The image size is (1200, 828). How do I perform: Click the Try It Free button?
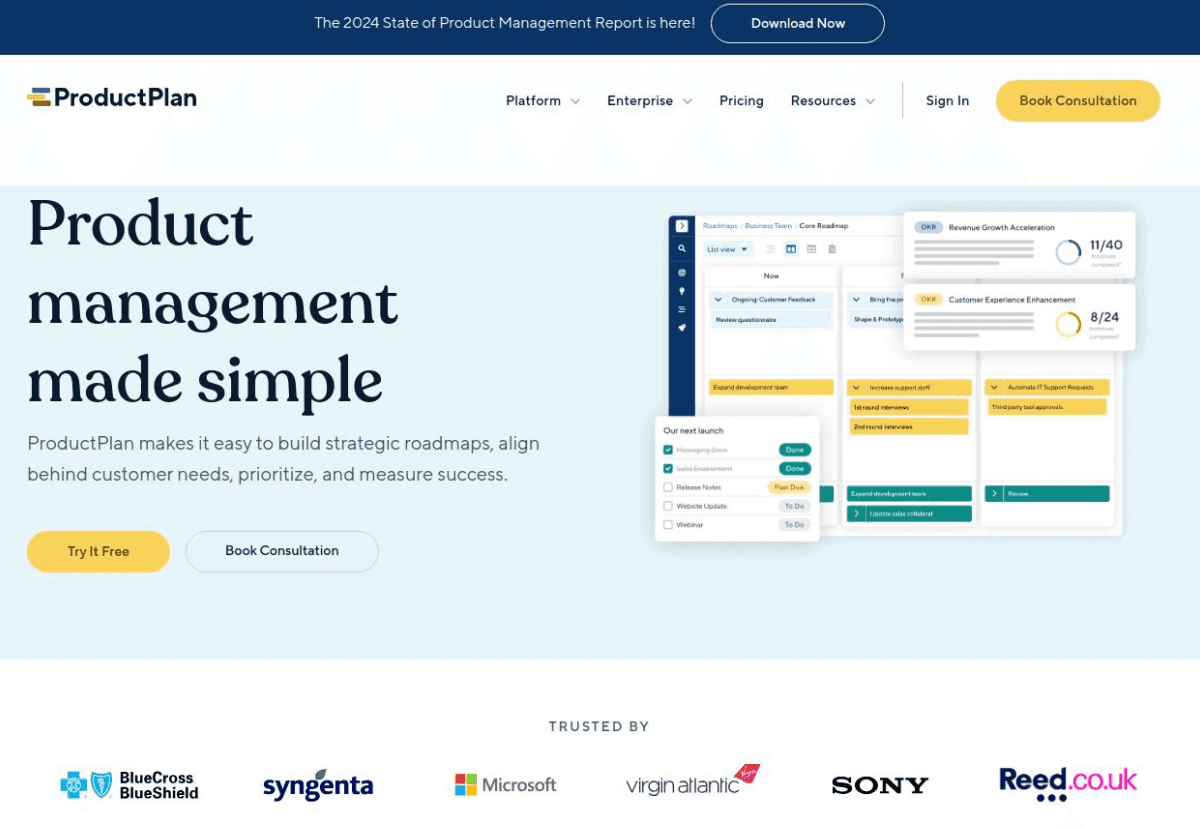tap(98, 551)
